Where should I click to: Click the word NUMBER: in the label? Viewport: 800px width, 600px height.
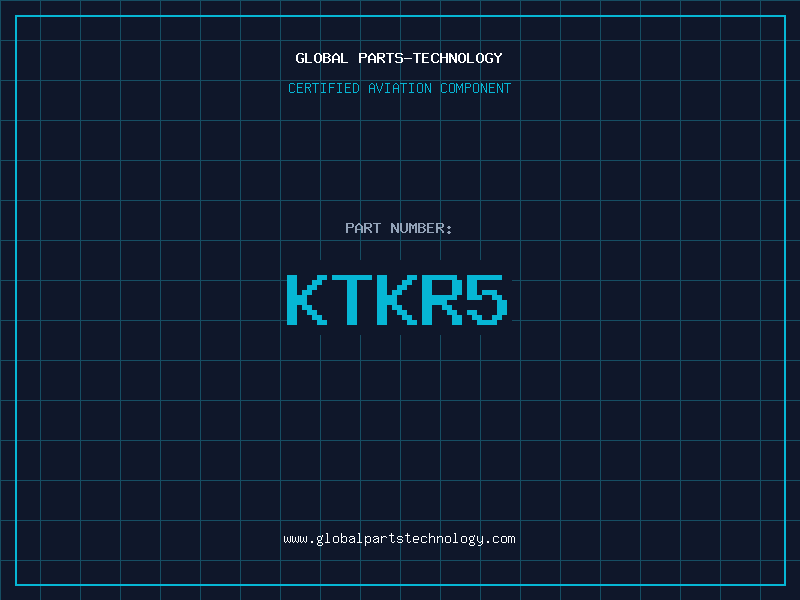[x=421, y=228]
